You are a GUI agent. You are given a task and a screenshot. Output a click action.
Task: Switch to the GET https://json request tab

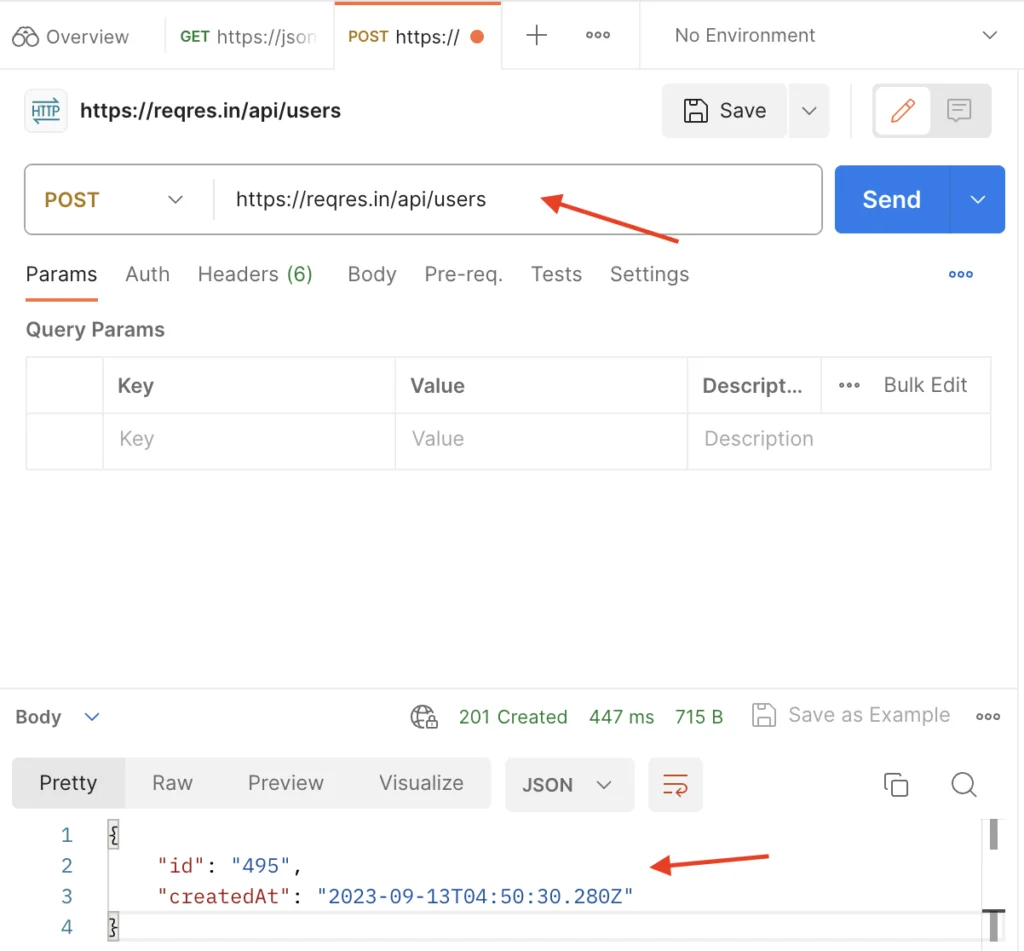click(248, 37)
